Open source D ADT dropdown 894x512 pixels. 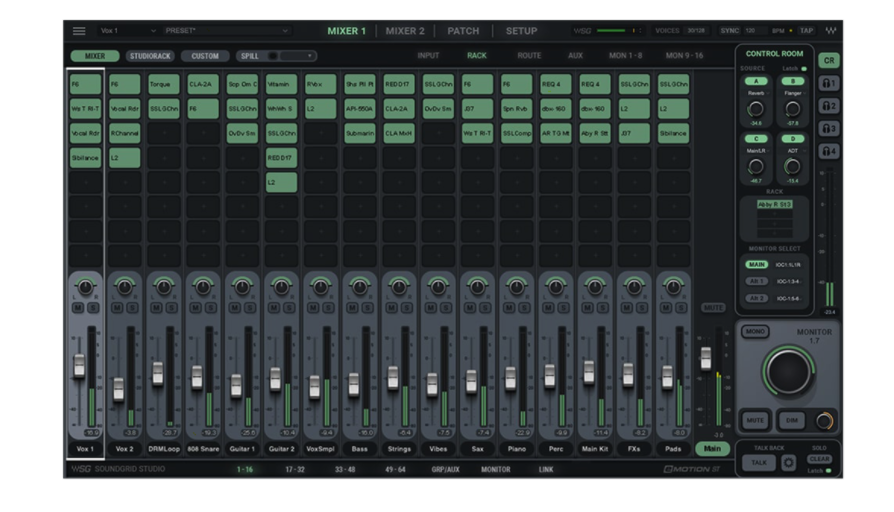coord(795,151)
